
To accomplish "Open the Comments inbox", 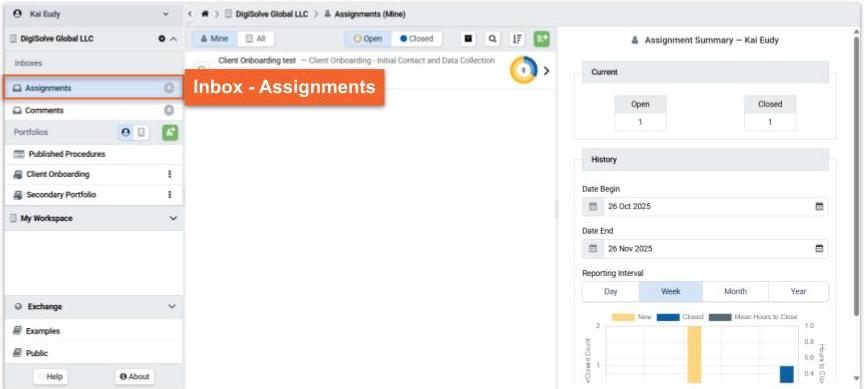I will pyautogui.click(x=93, y=110).
